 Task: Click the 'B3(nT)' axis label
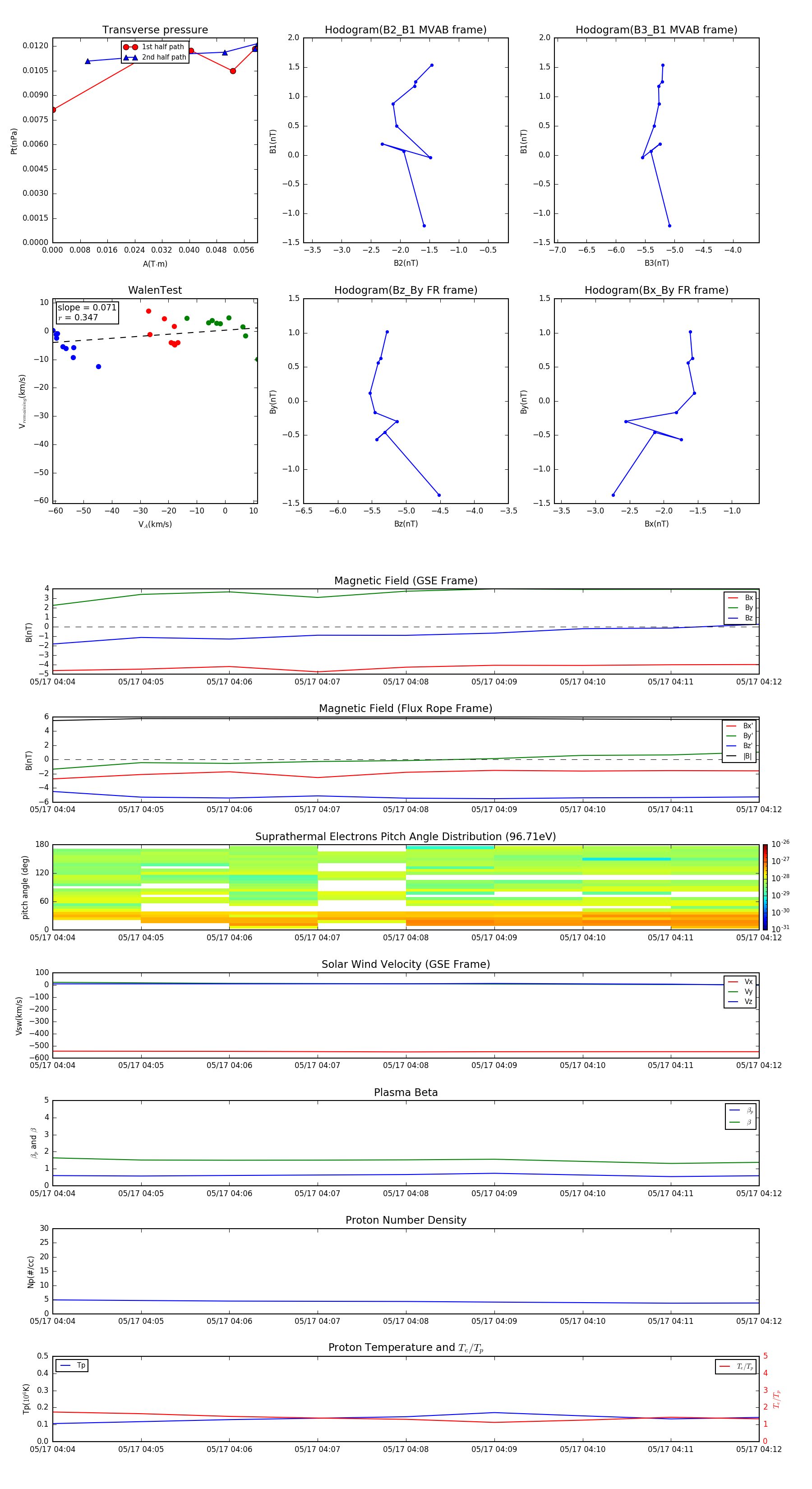(656, 263)
